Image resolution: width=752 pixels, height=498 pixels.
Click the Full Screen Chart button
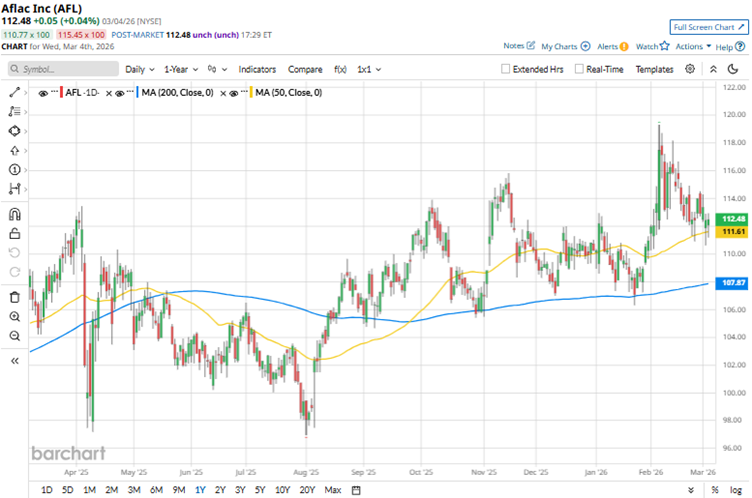pos(706,27)
